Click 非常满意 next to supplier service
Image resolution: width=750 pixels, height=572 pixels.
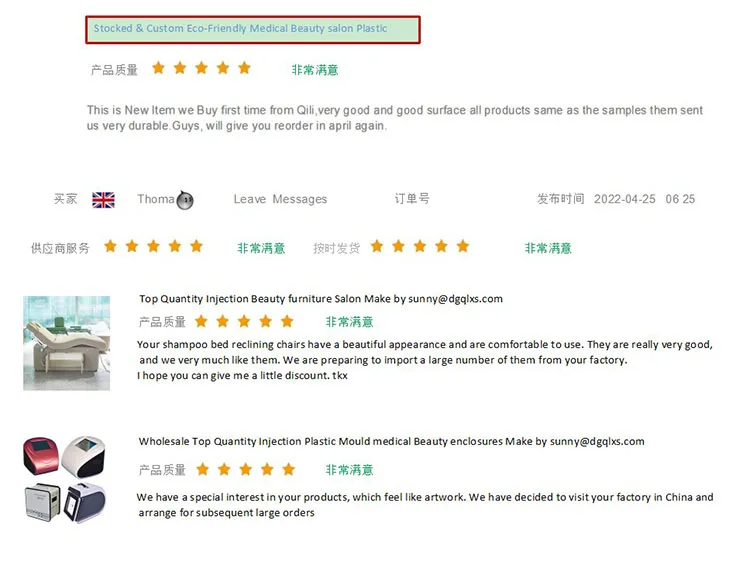[x=261, y=248]
